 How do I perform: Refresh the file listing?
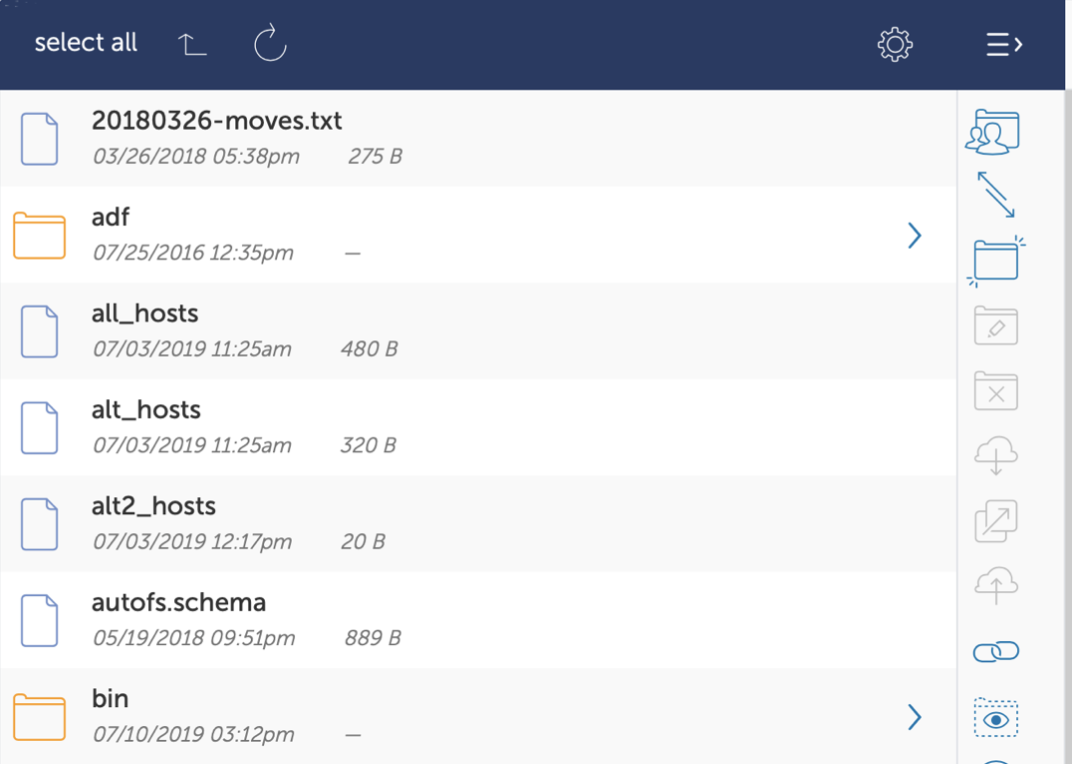(x=270, y=44)
